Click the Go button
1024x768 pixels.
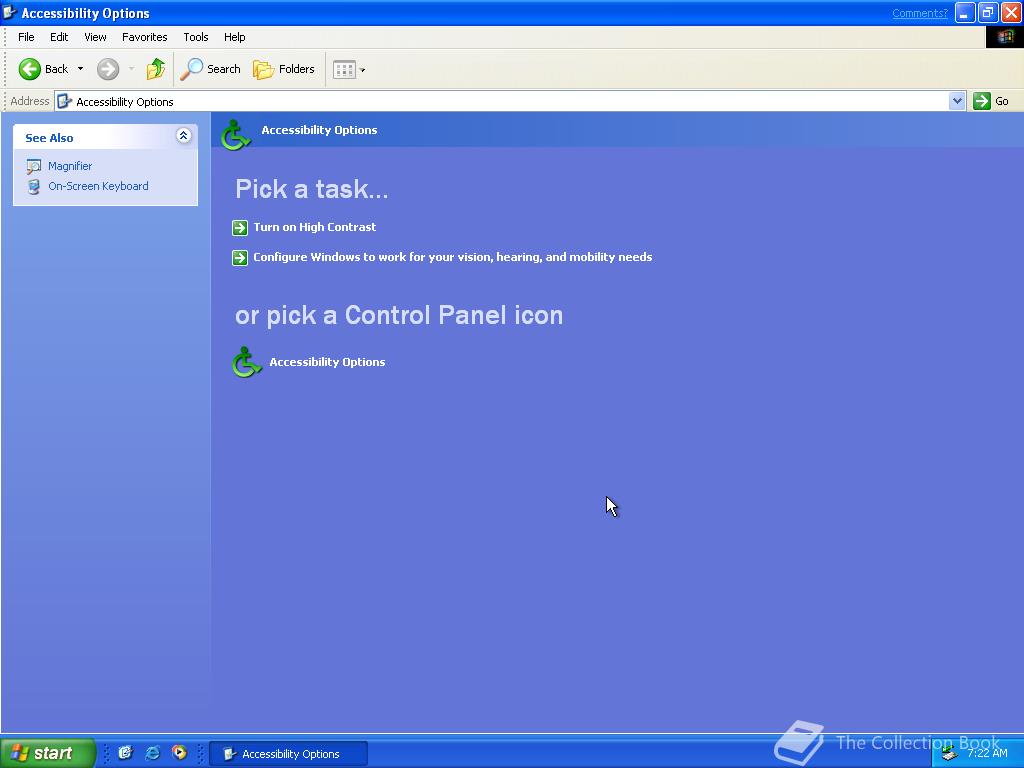991,101
